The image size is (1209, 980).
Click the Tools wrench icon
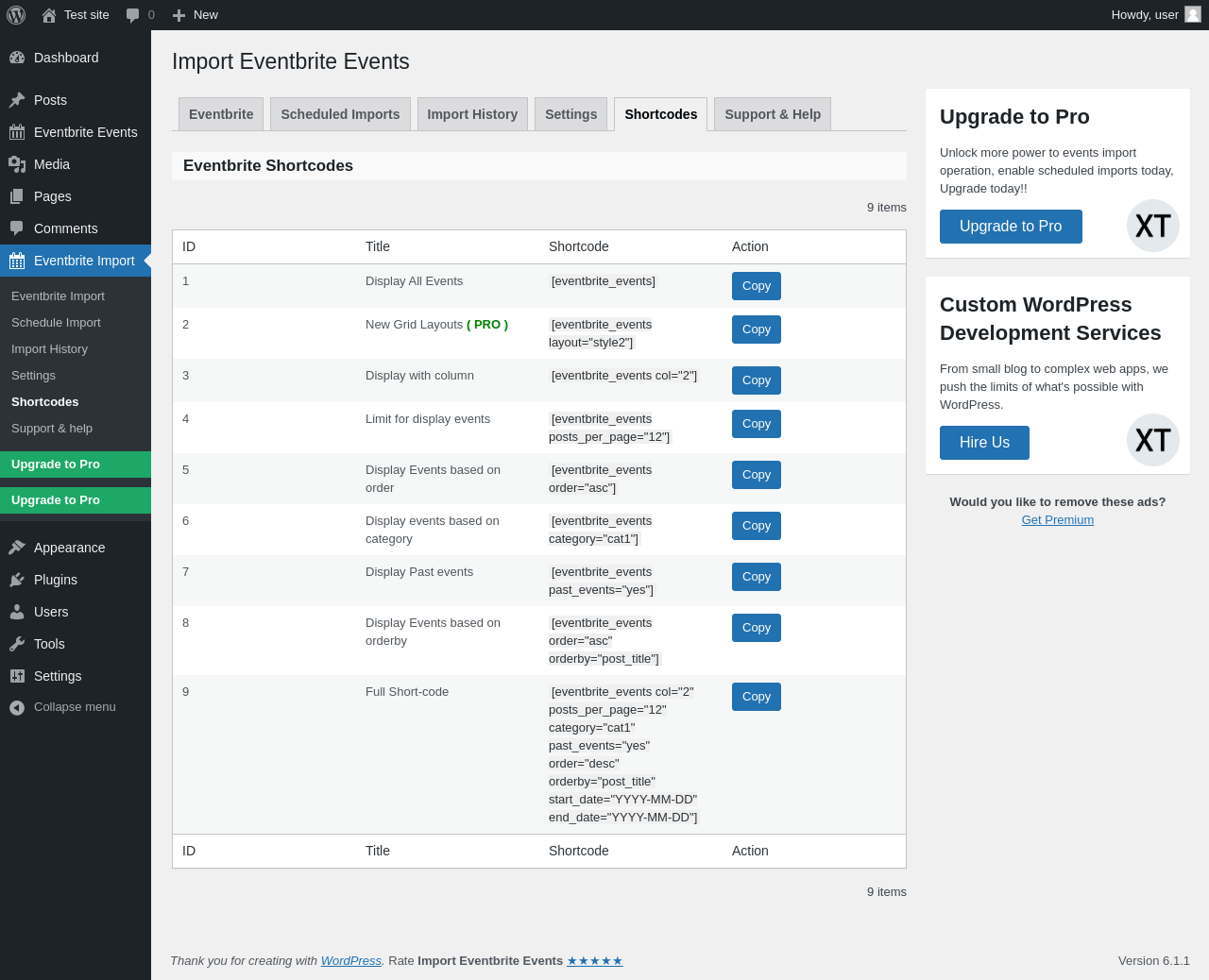pyautogui.click(x=17, y=644)
